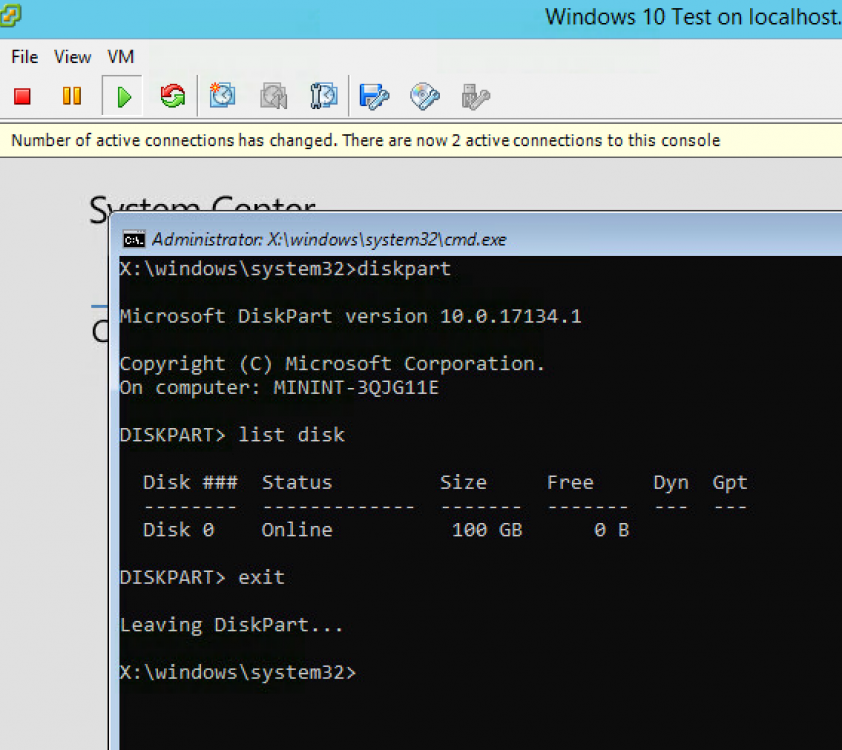Click the 'Disk ###' column header
This screenshot has height=750, width=842.
190,482
